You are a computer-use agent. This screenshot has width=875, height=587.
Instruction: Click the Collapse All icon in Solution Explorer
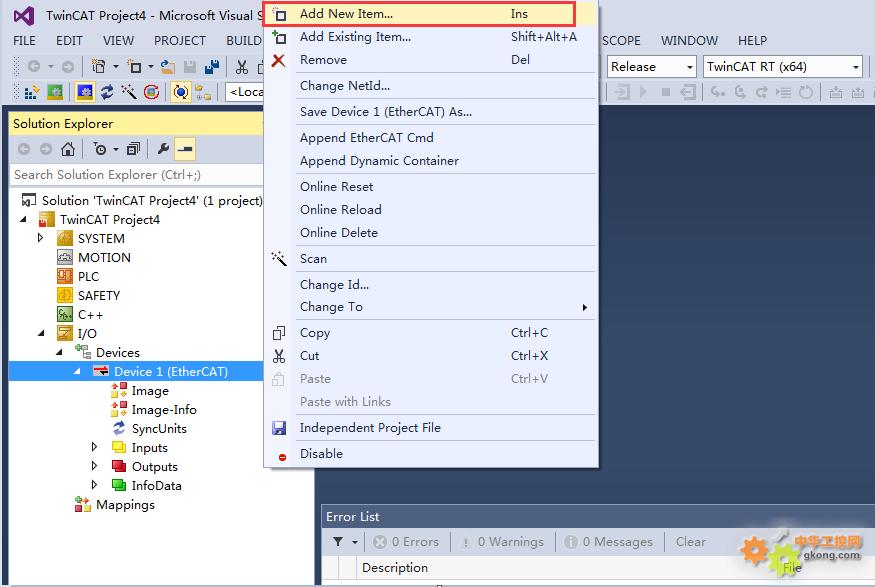[x=133, y=149]
